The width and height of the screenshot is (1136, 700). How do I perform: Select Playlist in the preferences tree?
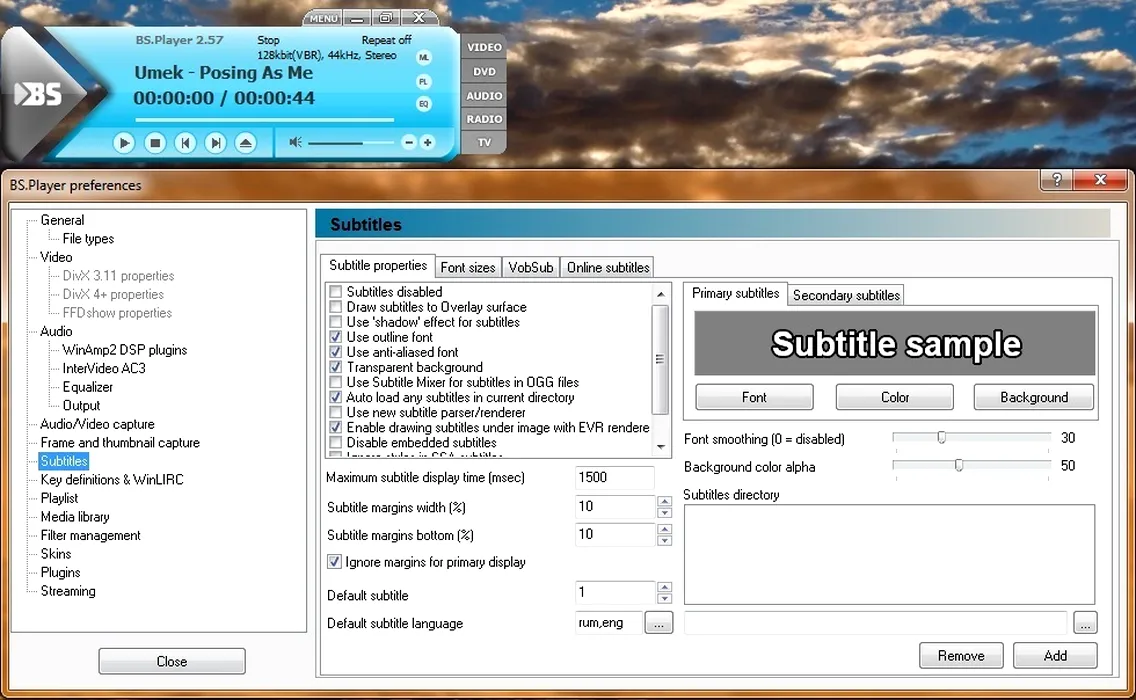pyautogui.click(x=59, y=498)
